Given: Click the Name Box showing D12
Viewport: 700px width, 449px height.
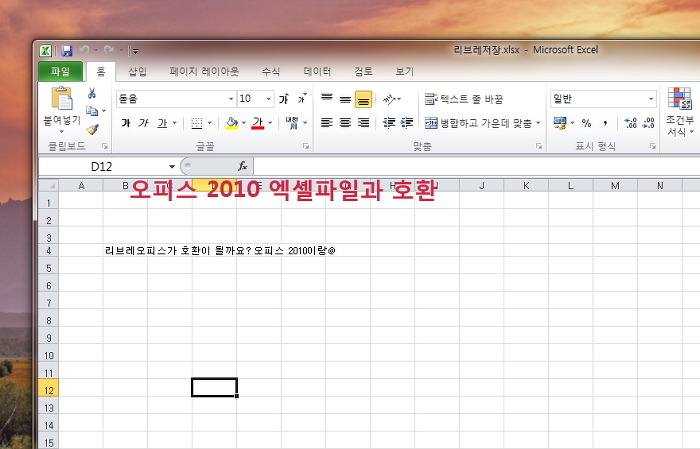Looking at the screenshot, I should 103,166.
